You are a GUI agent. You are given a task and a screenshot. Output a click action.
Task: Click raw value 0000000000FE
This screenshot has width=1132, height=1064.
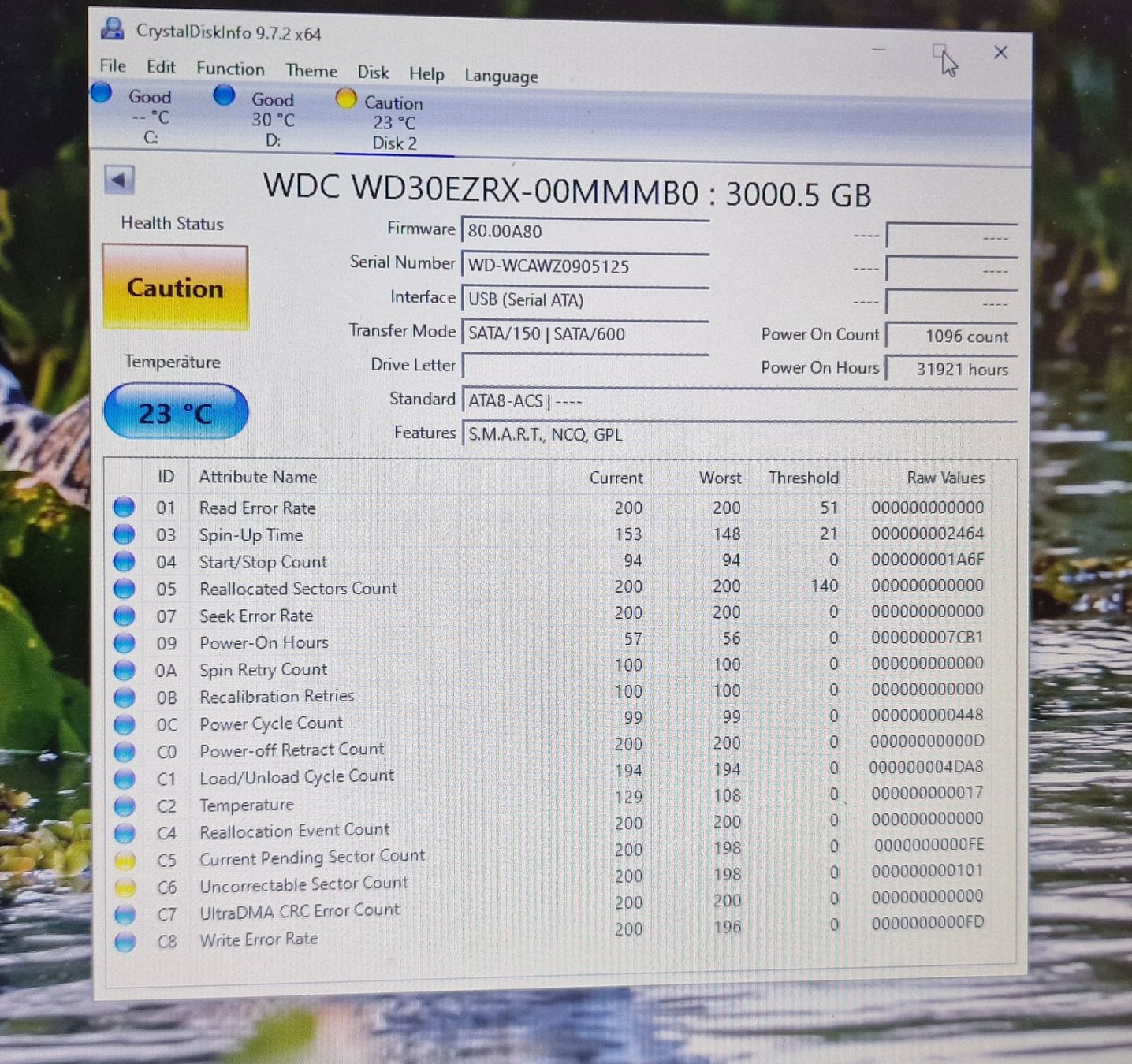pyautogui.click(x=929, y=845)
